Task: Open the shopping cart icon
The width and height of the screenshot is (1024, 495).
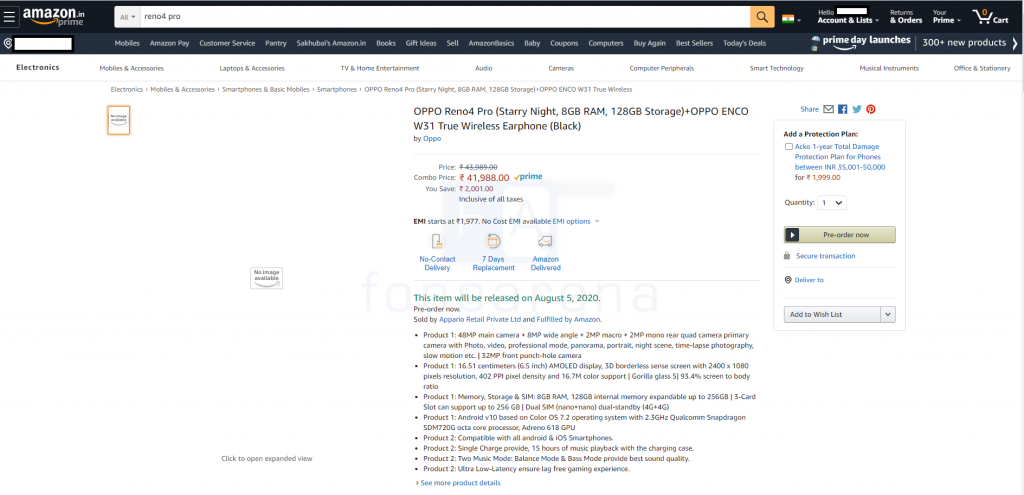Action: click(x=985, y=17)
